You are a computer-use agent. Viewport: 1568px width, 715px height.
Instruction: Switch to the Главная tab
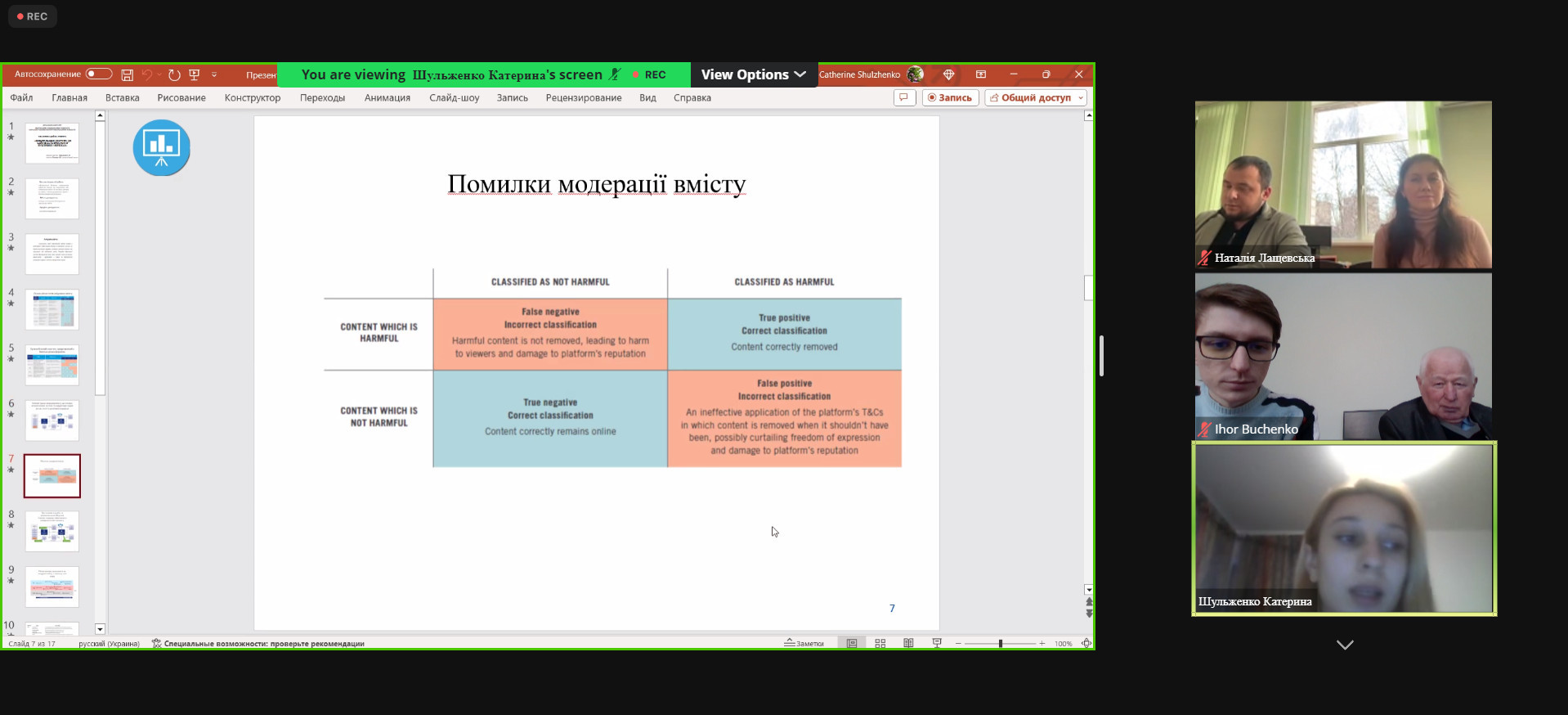[x=69, y=97]
